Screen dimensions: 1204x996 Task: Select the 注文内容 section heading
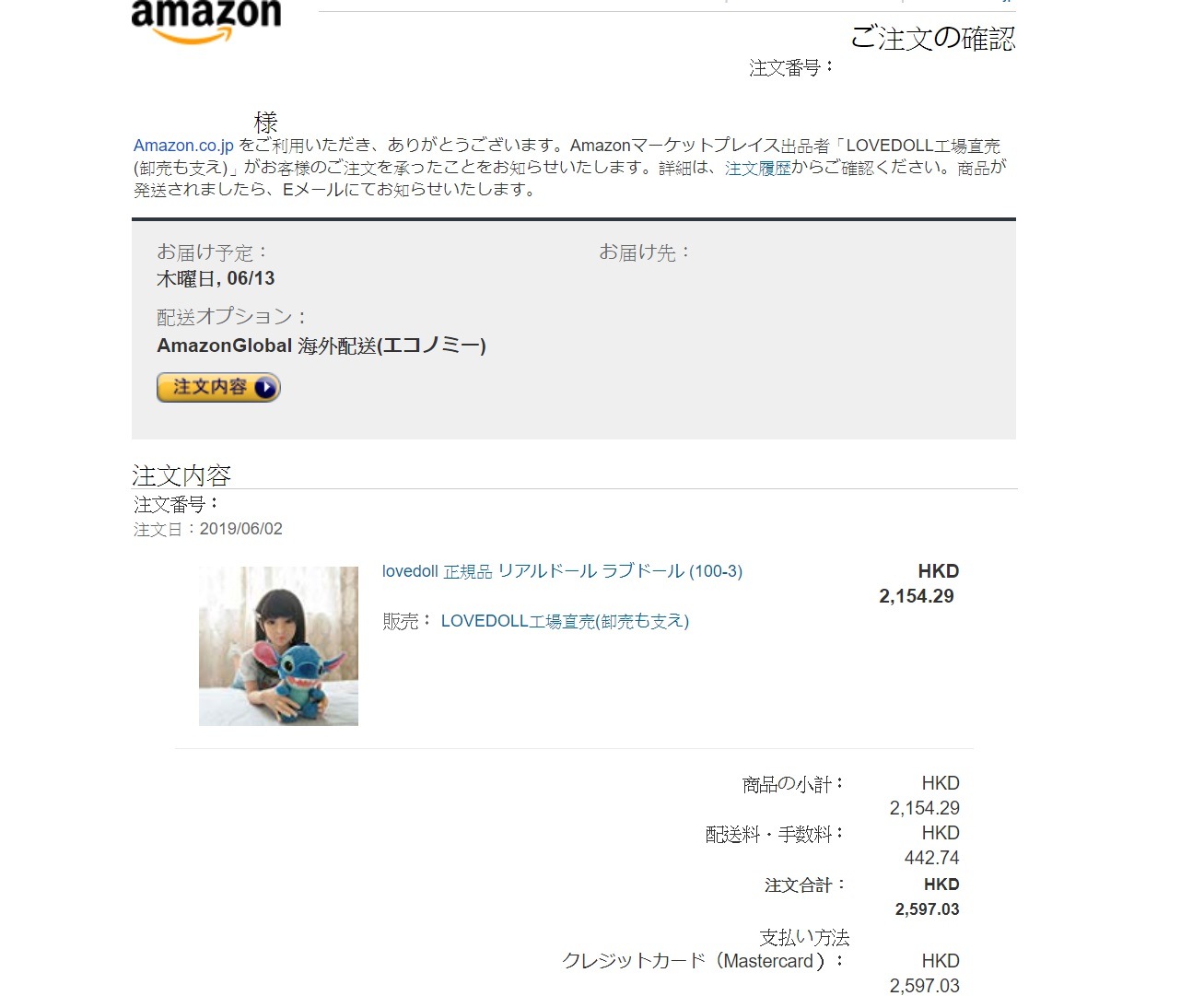point(181,475)
